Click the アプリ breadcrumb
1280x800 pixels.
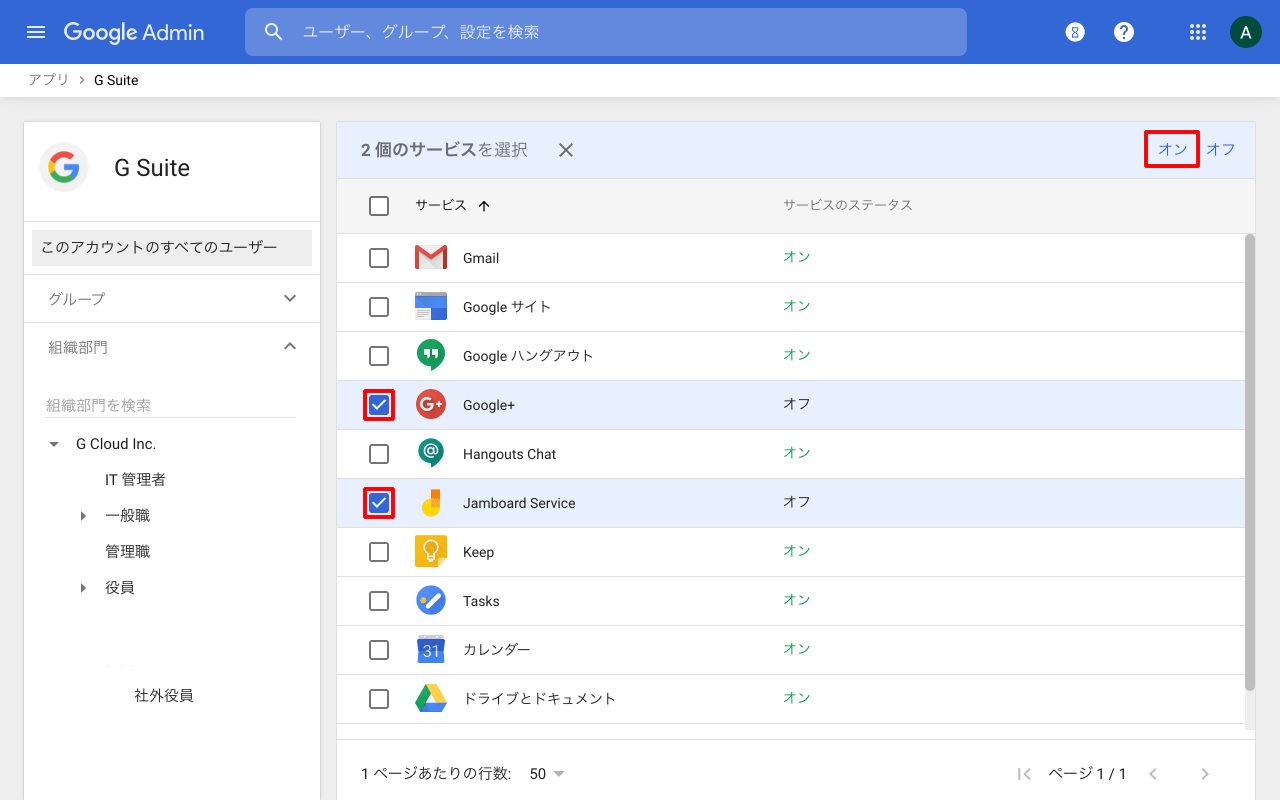tap(48, 80)
